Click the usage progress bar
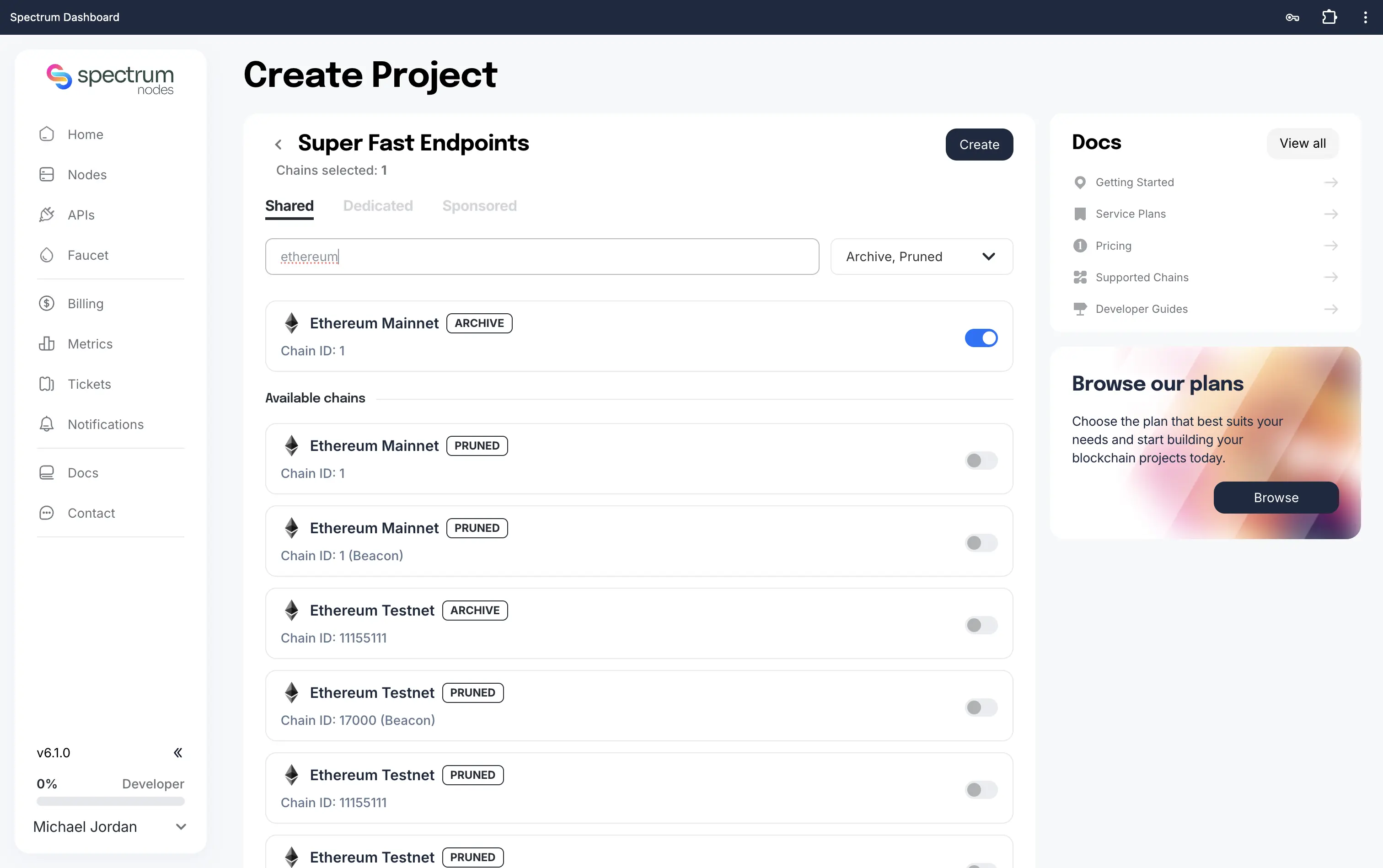The height and width of the screenshot is (868, 1383). [110, 801]
